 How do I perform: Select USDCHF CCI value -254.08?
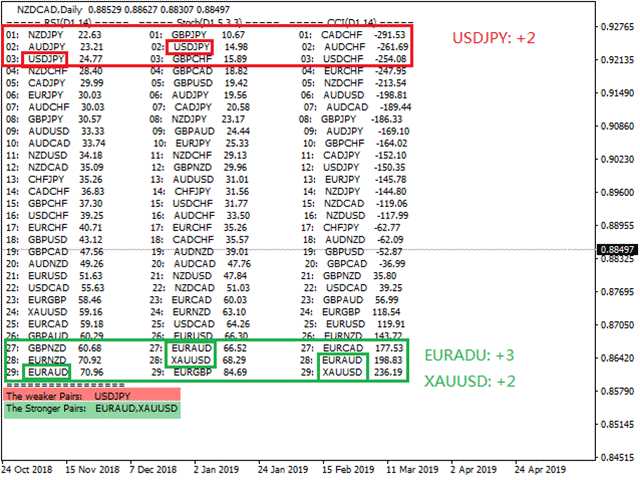[391, 59]
